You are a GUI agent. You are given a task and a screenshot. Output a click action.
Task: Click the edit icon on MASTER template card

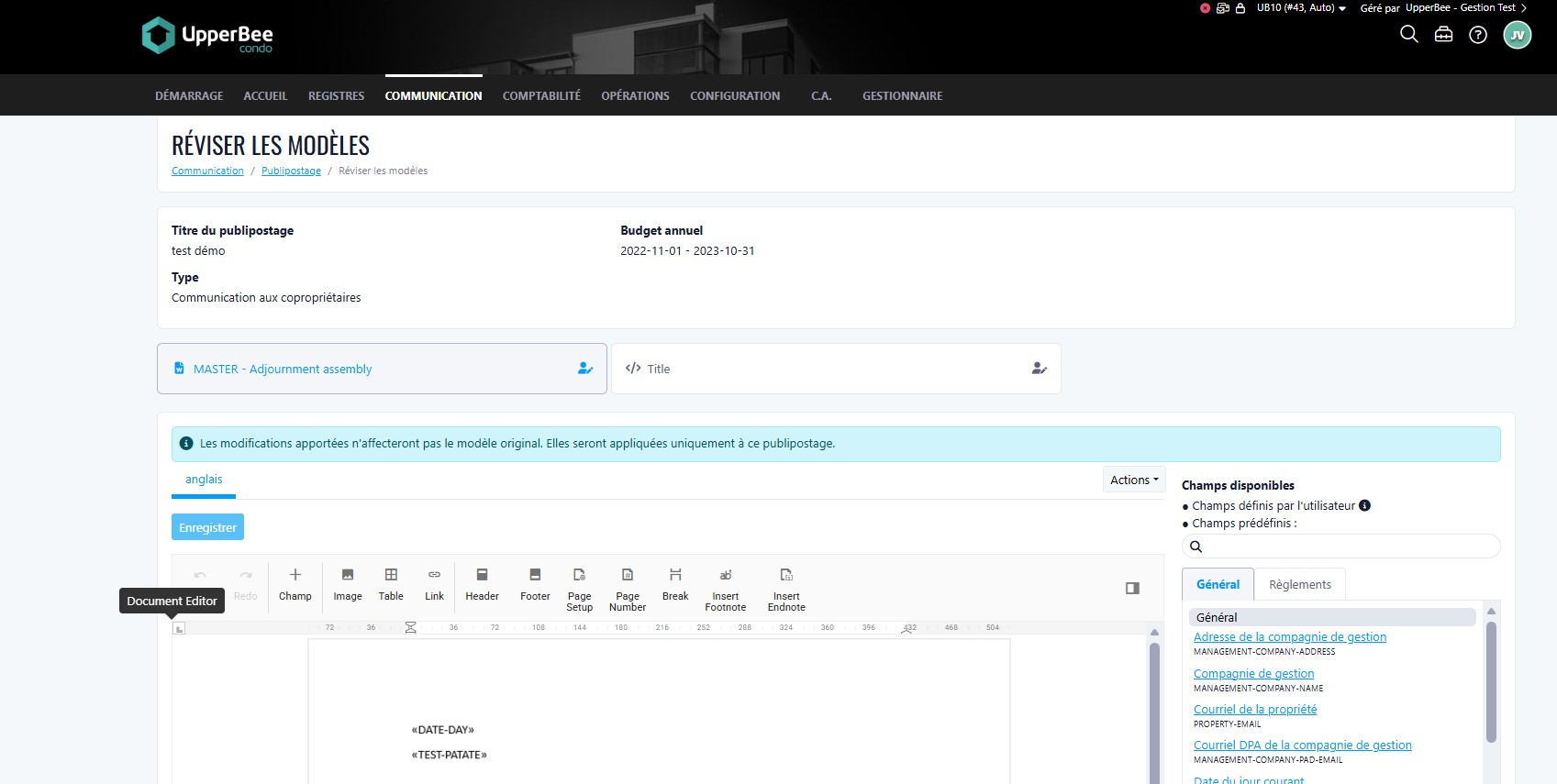tap(584, 369)
